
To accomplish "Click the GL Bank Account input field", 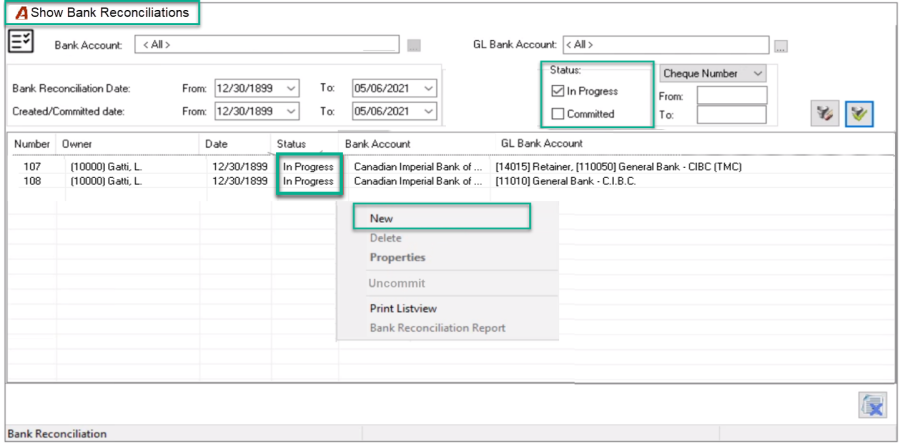I will click(666, 44).
